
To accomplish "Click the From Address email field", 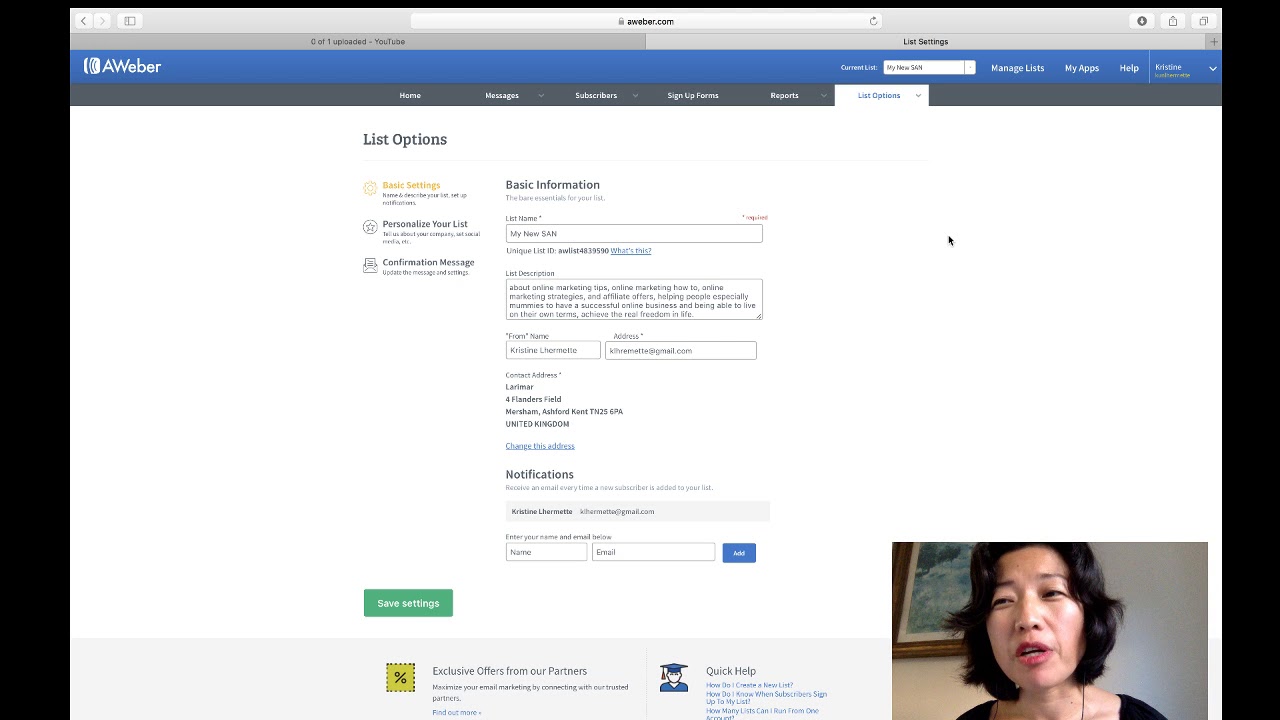I will (681, 350).
